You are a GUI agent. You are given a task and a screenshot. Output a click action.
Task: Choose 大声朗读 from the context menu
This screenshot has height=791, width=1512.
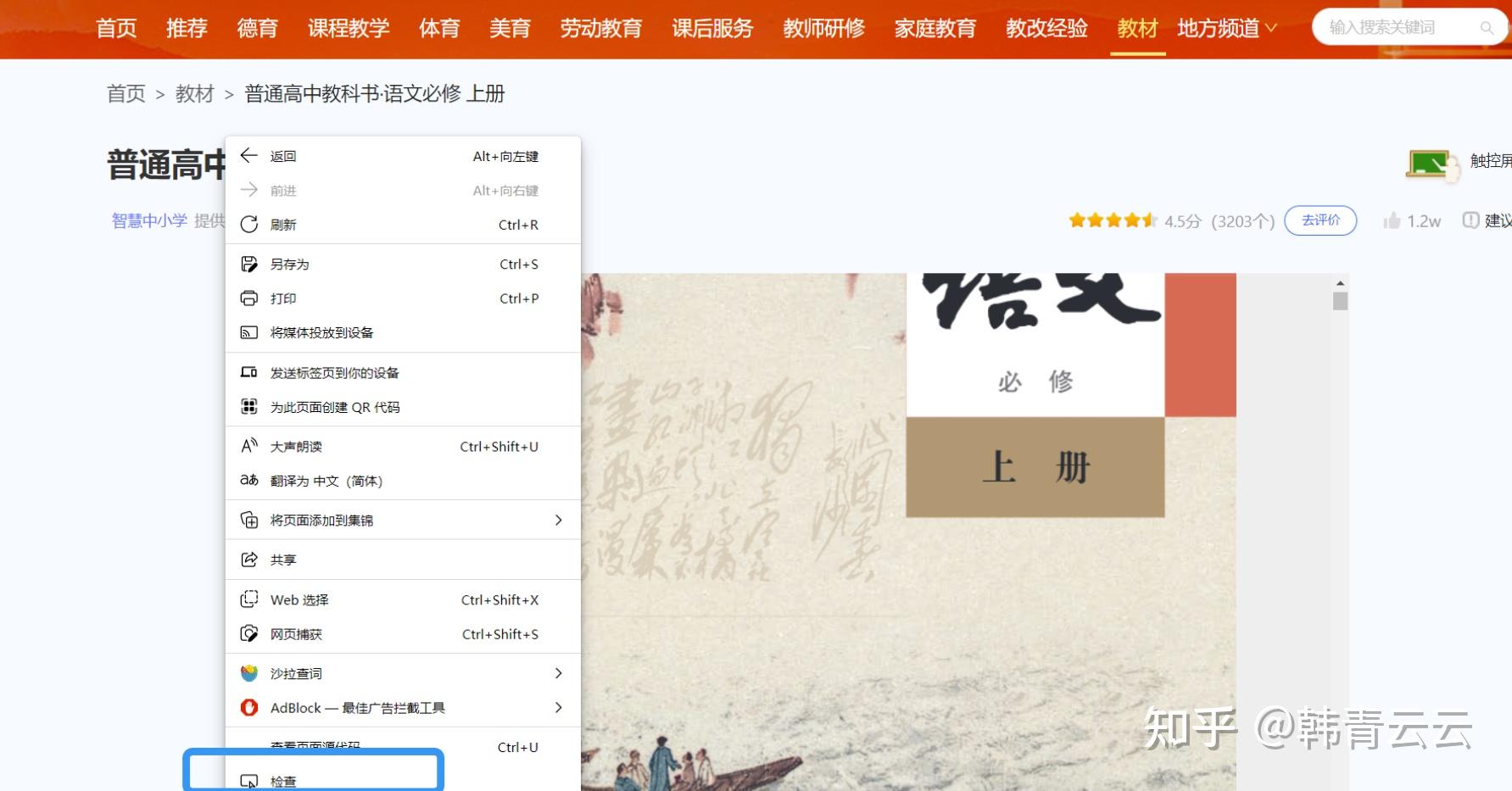[403, 447]
